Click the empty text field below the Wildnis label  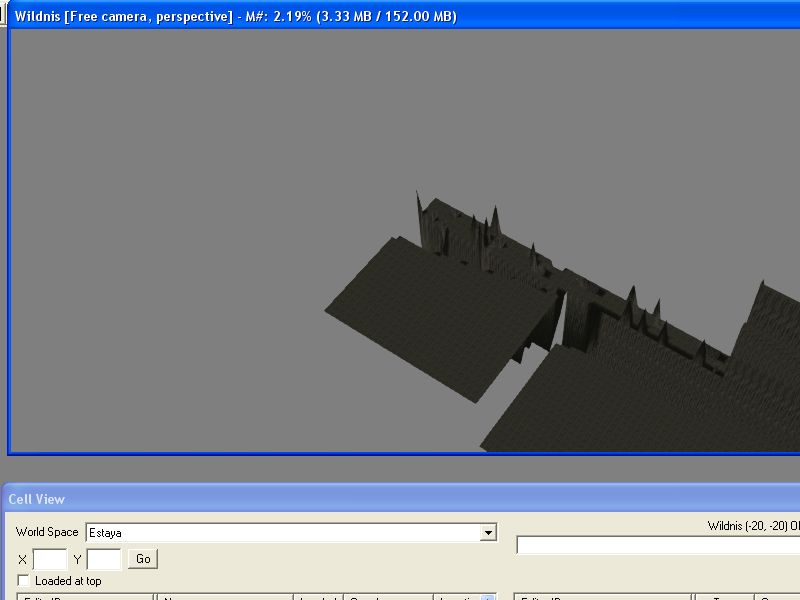(x=657, y=545)
